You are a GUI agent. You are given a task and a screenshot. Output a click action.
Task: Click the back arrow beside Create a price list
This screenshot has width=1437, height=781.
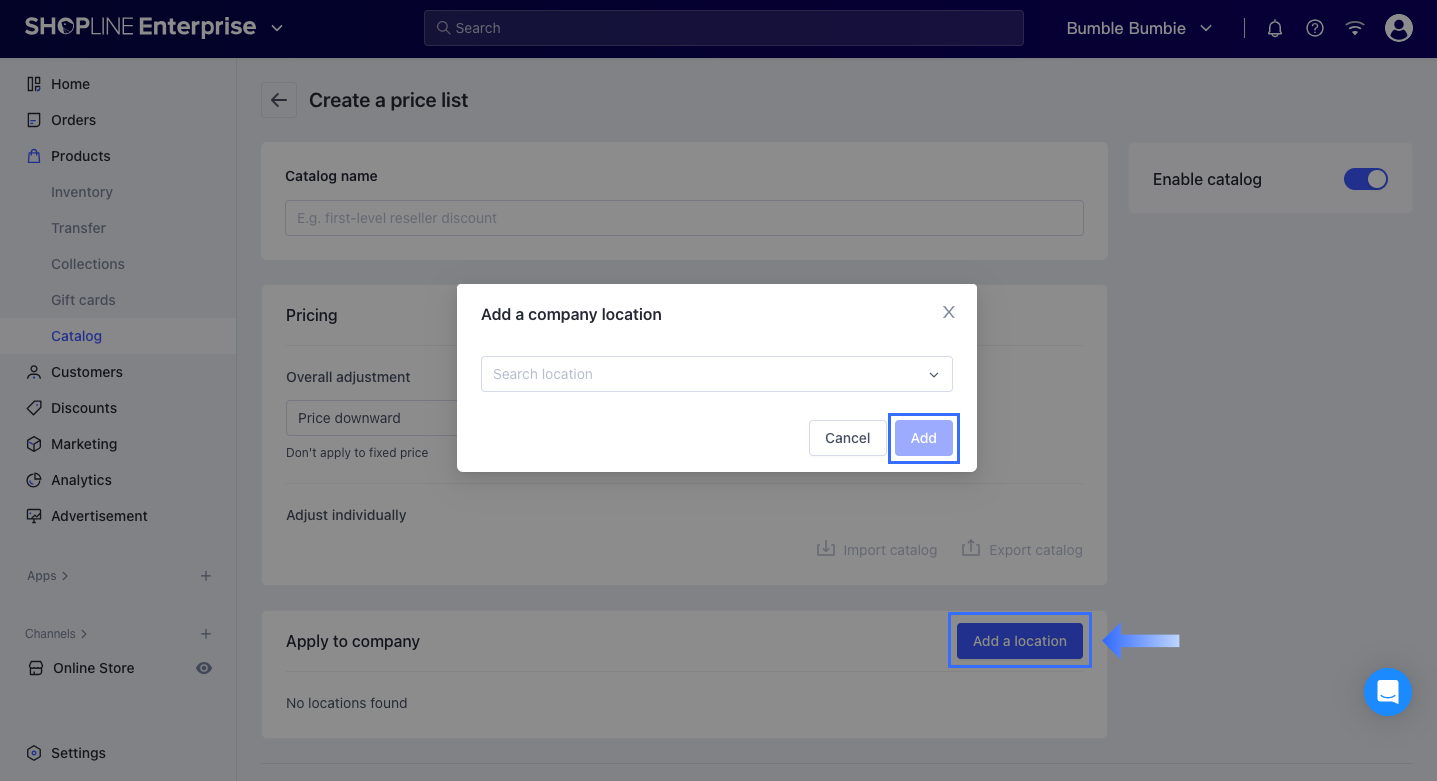click(279, 100)
